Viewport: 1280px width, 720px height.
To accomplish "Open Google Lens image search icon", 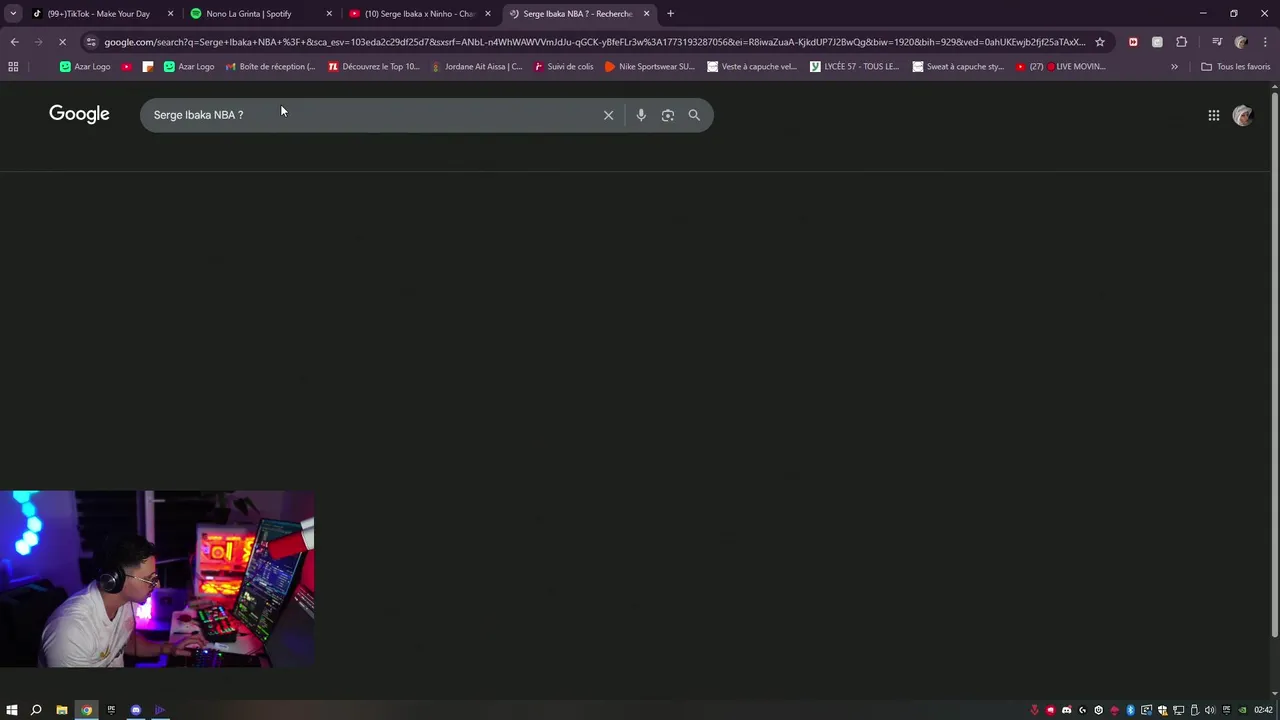I will [x=668, y=115].
